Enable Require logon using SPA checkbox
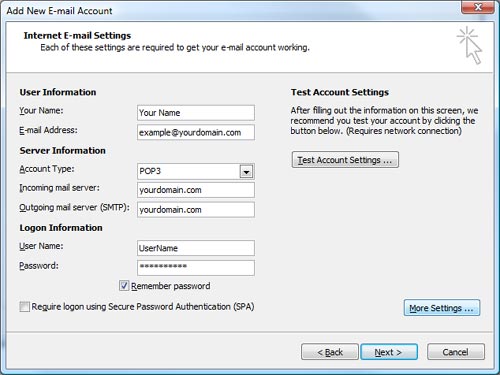 [x=24, y=306]
